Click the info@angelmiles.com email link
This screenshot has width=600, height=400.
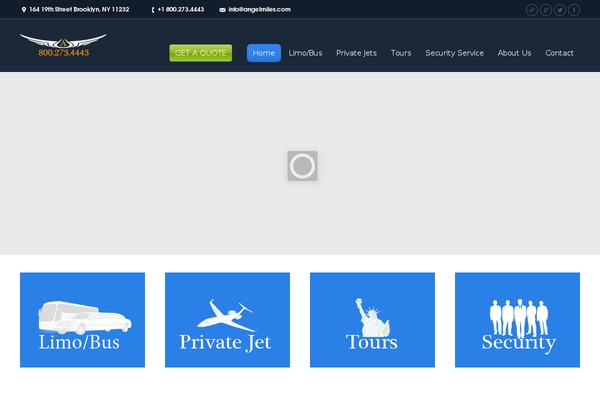tap(259, 10)
